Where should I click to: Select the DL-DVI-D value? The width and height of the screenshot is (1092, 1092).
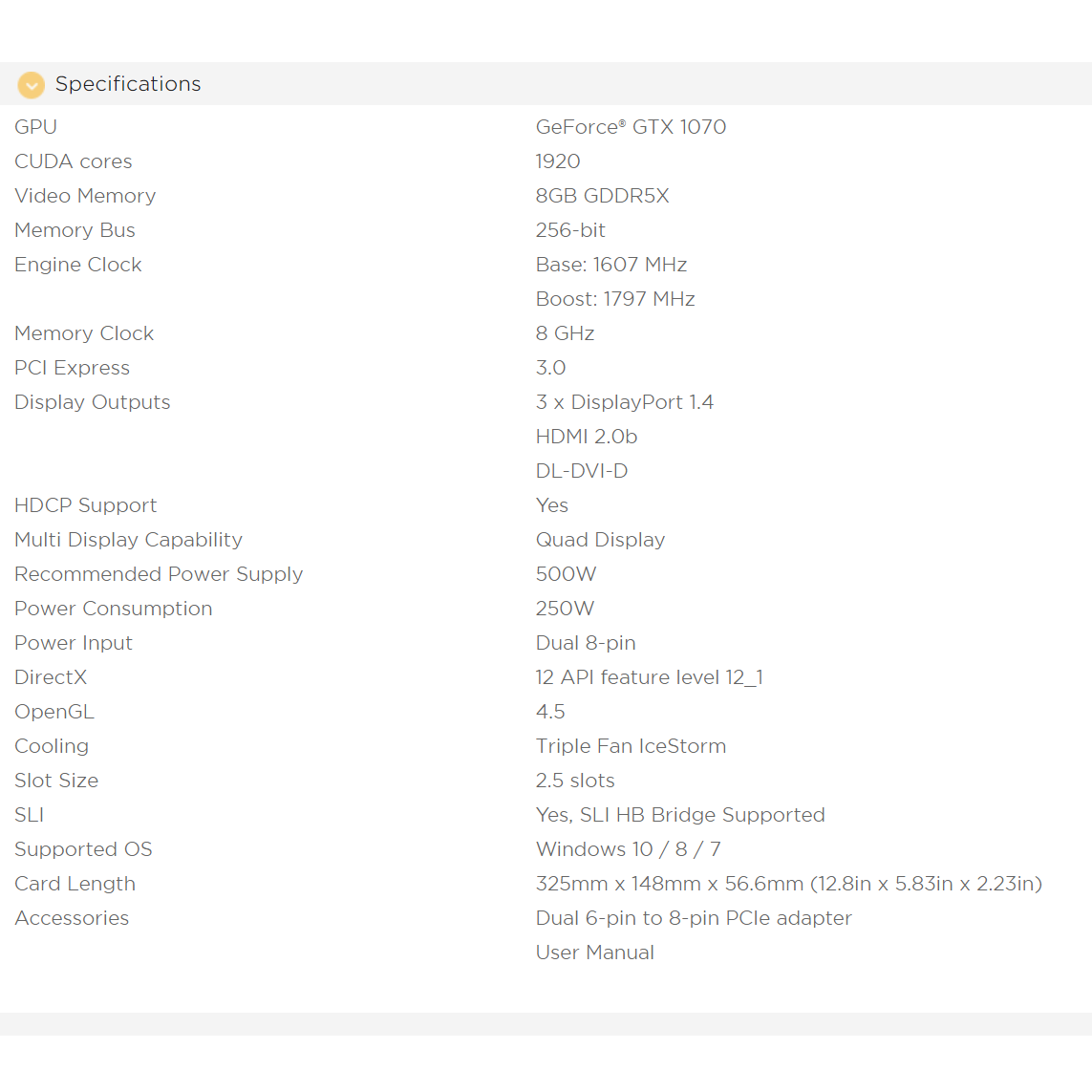click(582, 471)
